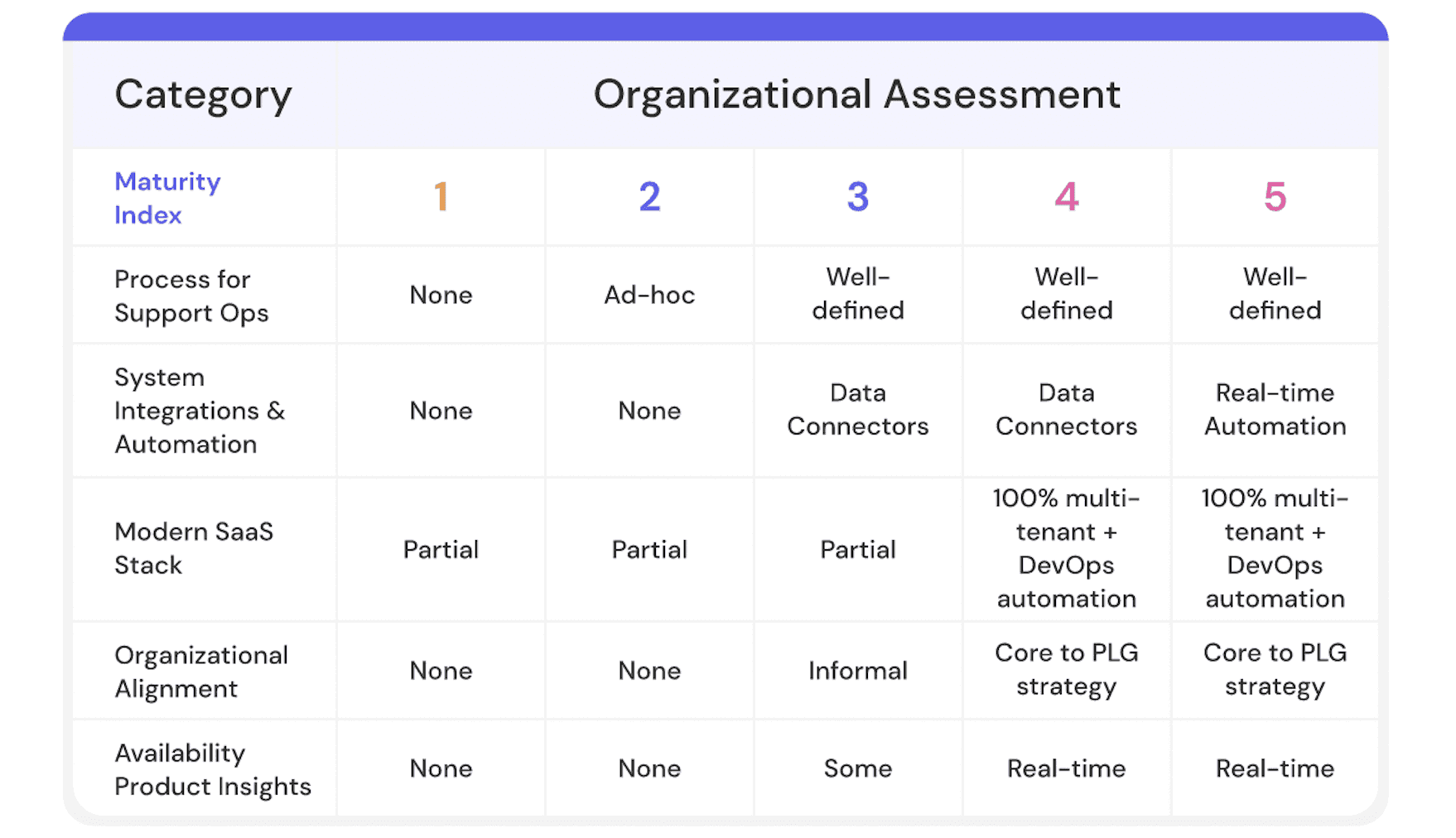This screenshot has height=838, width=1456.
Task: Select the "Modern SaaS Stack" row label
Action: (x=194, y=548)
